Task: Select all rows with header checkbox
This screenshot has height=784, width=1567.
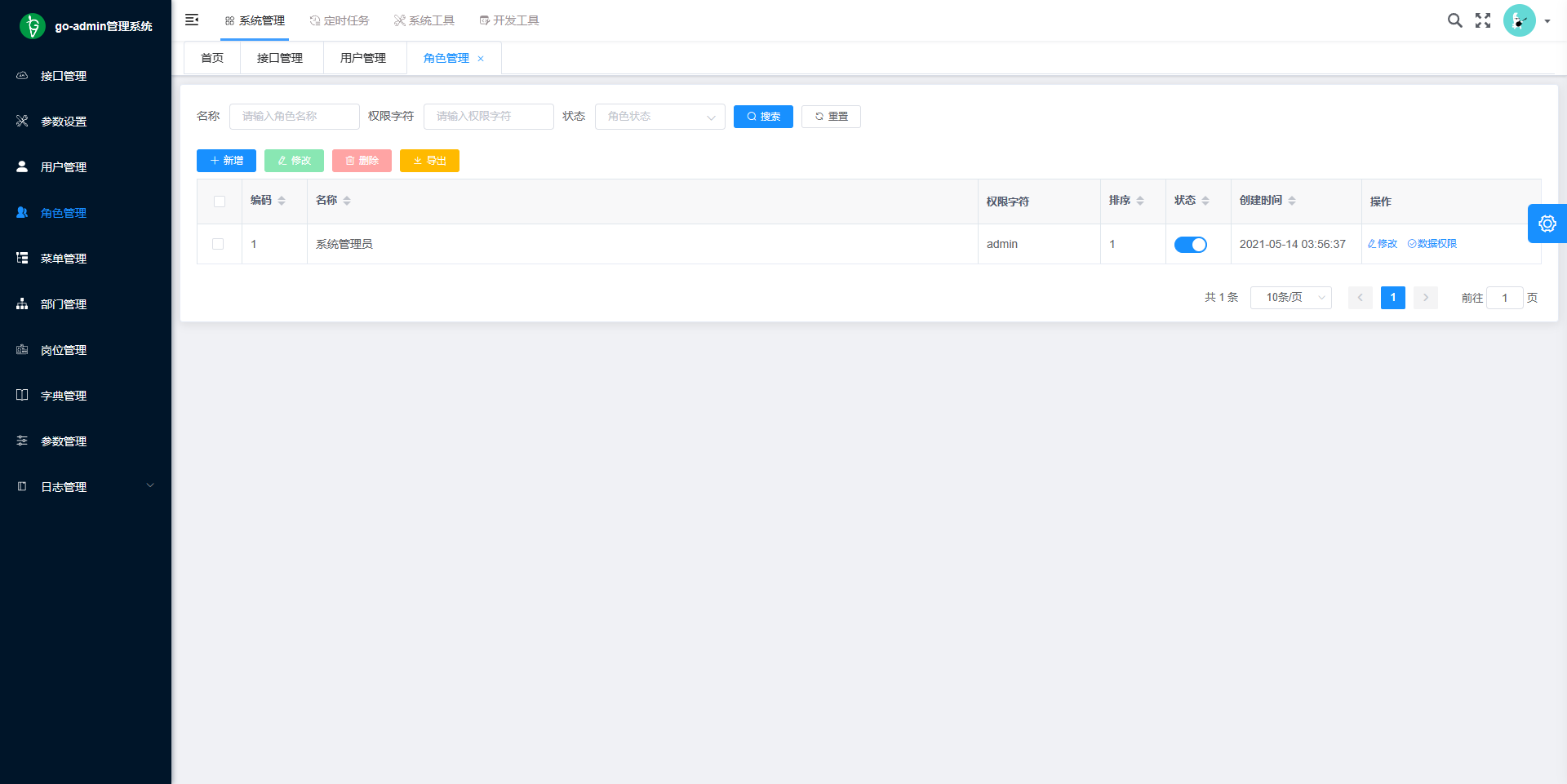Action: click(x=220, y=202)
